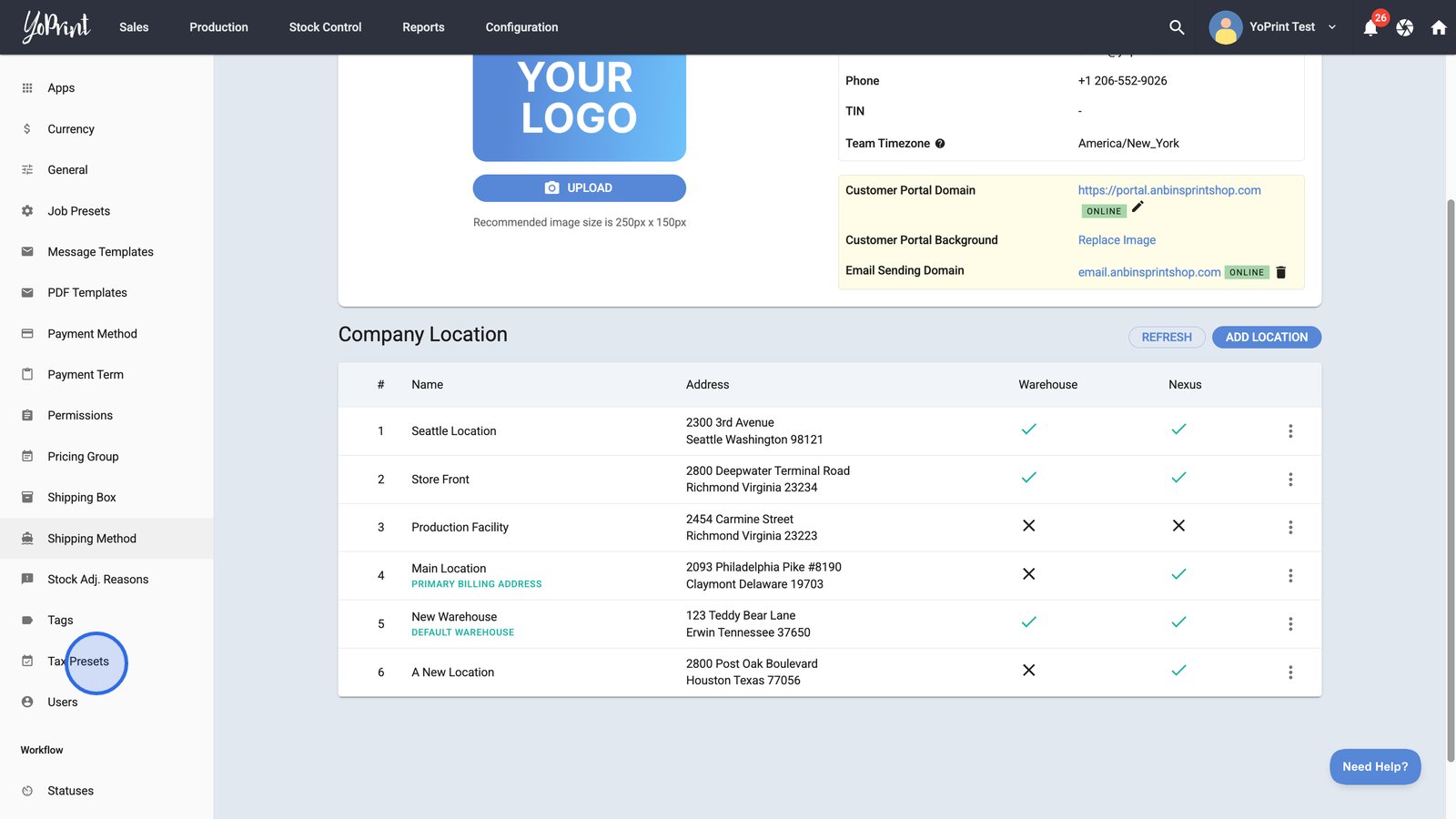The height and width of the screenshot is (819, 1456).
Task: Click the Replace Image link
Action: pos(1117,240)
